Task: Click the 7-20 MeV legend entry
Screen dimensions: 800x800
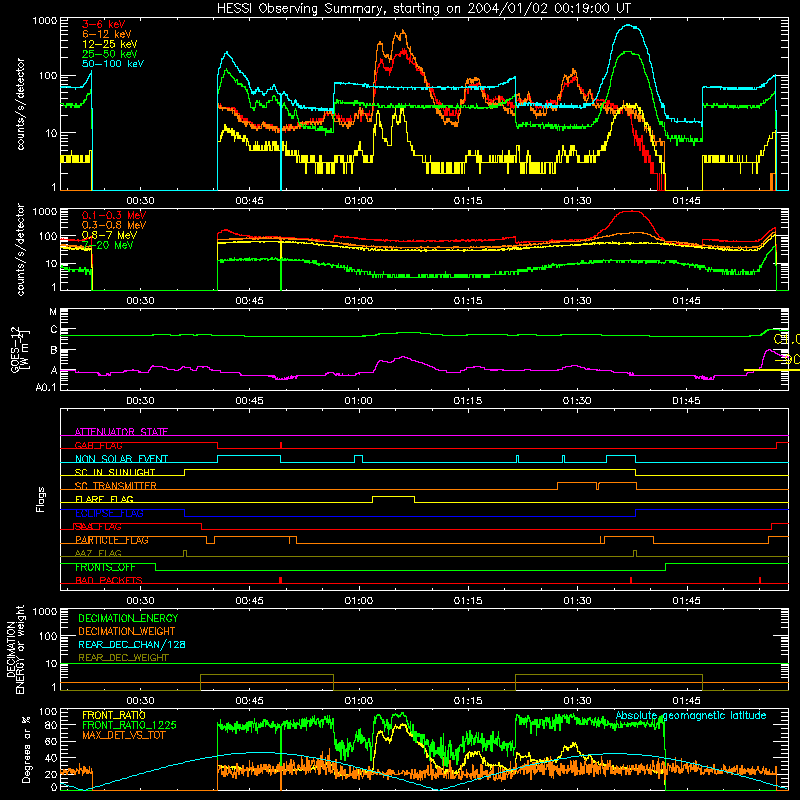Action: [x=108, y=245]
